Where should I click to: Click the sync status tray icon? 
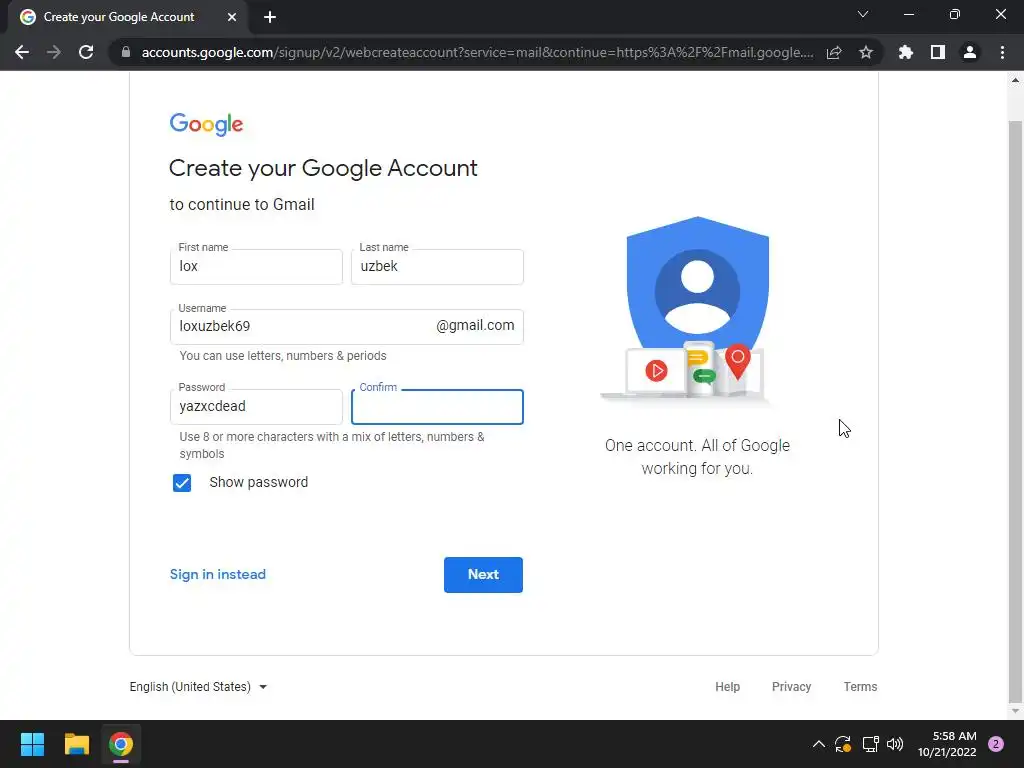click(843, 744)
